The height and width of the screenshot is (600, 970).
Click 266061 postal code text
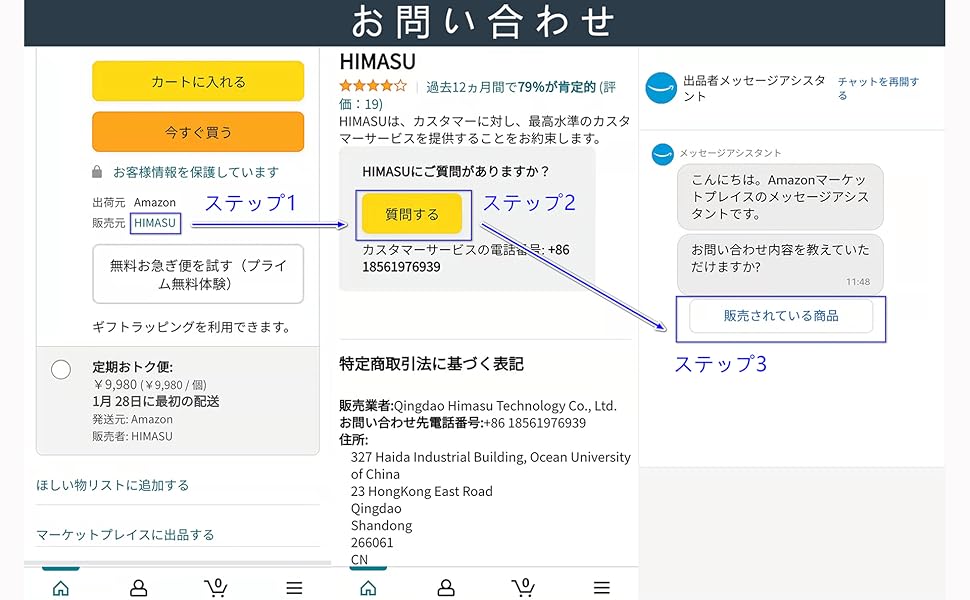[372, 542]
